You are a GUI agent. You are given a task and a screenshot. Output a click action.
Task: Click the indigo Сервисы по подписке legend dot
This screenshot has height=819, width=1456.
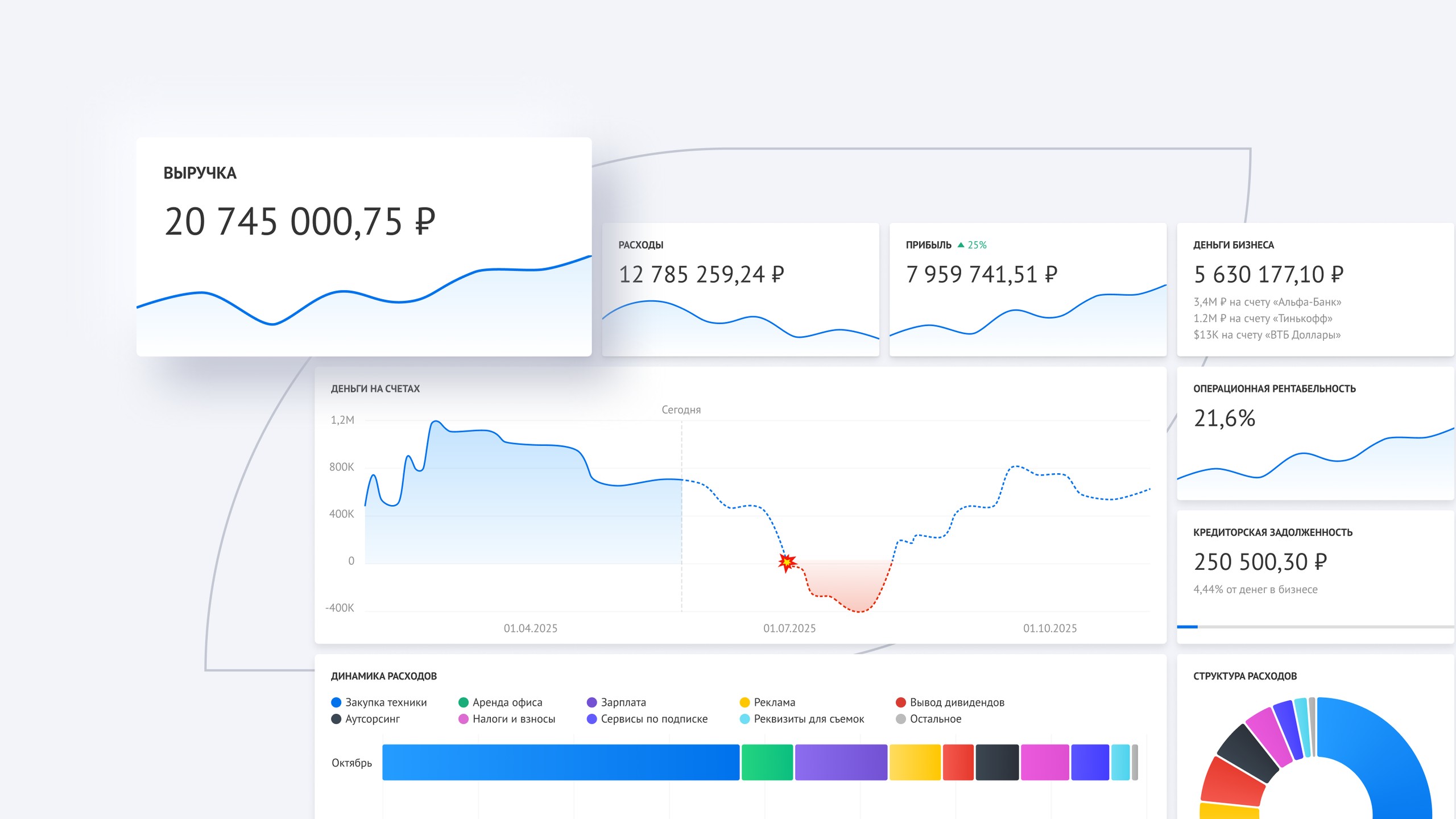click(x=592, y=719)
